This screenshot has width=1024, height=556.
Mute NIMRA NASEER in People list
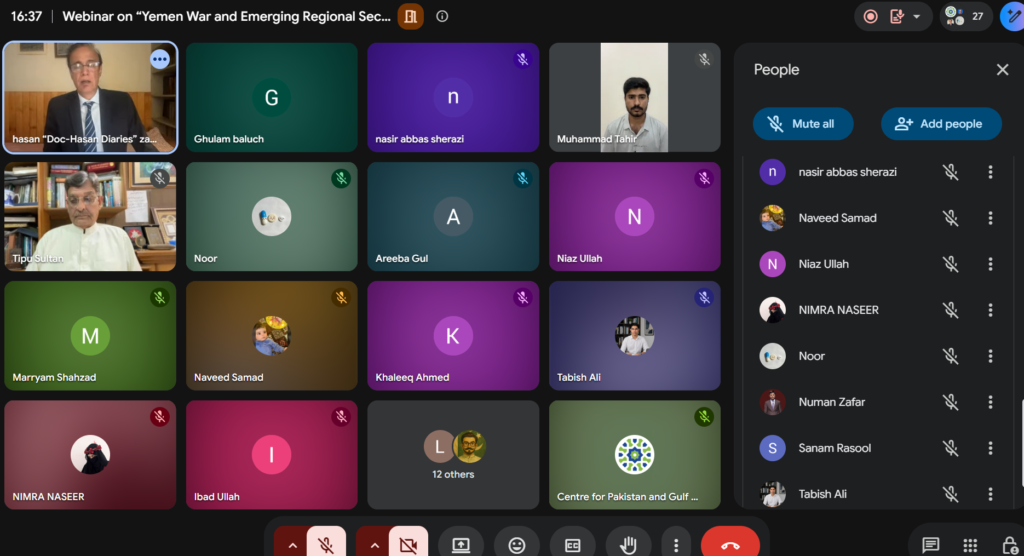pyautogui.click(x=950, y=310)
